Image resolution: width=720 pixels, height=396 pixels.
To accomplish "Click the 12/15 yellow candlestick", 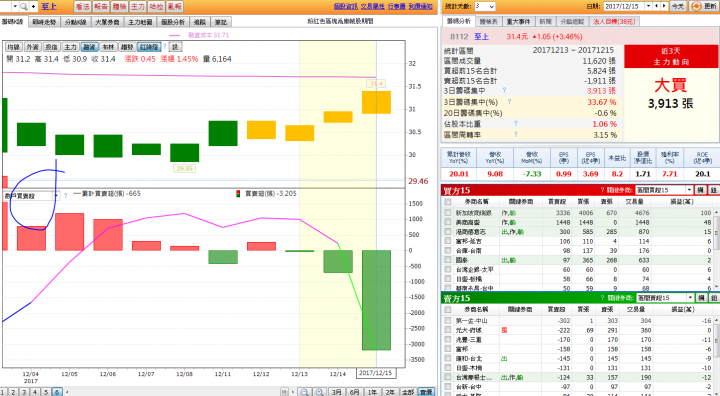I will click(x=376, y=102).
